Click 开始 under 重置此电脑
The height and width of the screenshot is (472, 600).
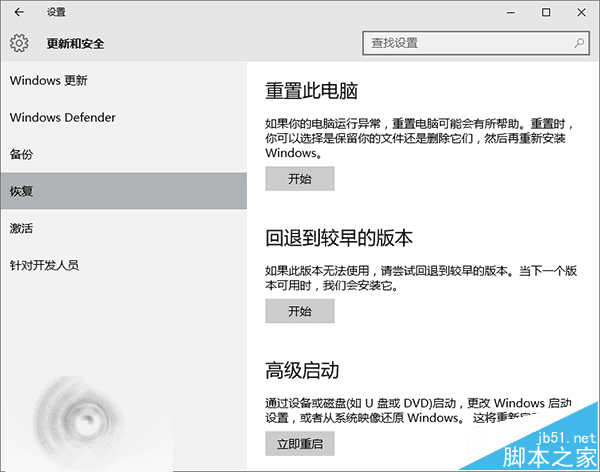point(300,178)
